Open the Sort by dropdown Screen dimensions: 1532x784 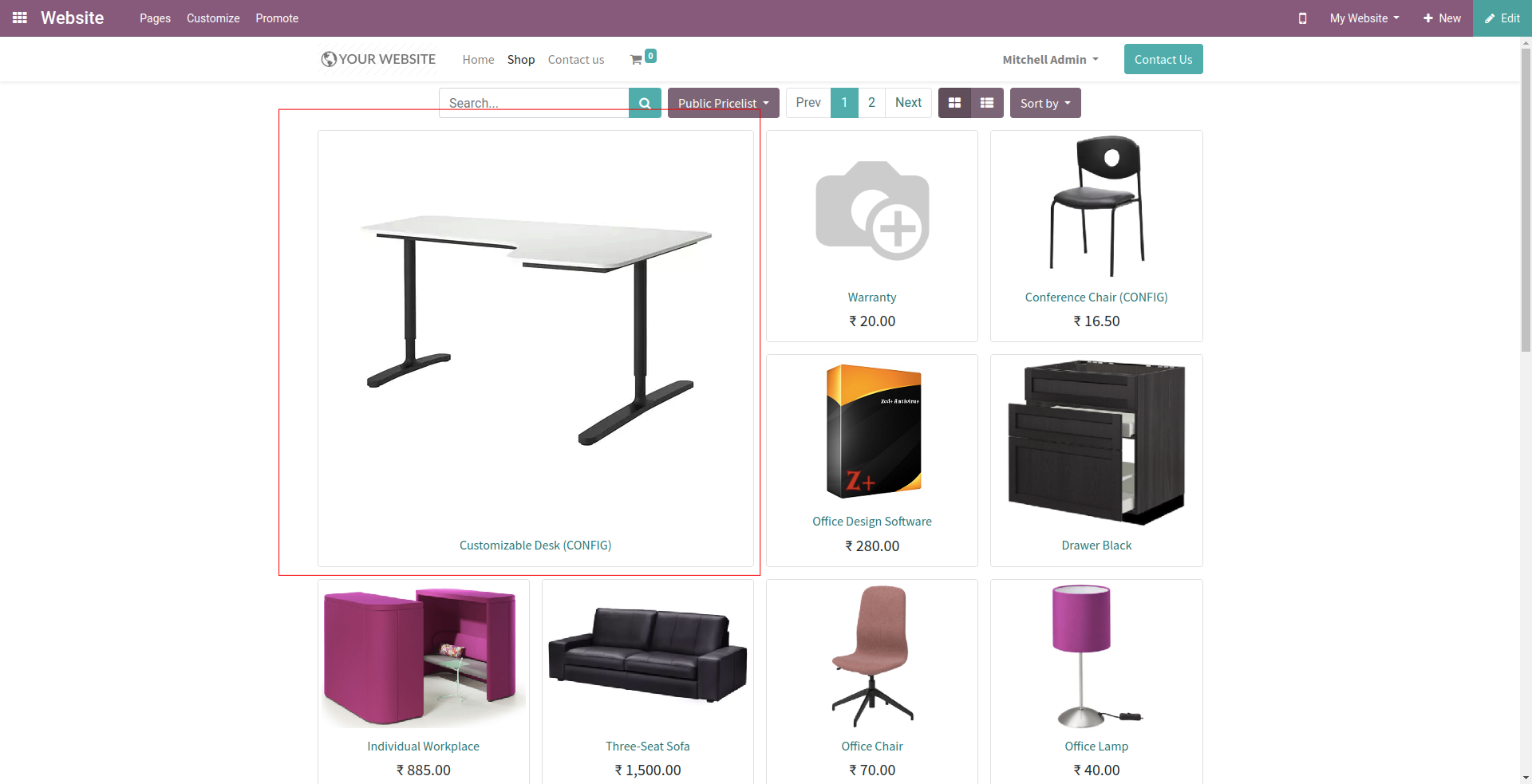coord(1045,103)
